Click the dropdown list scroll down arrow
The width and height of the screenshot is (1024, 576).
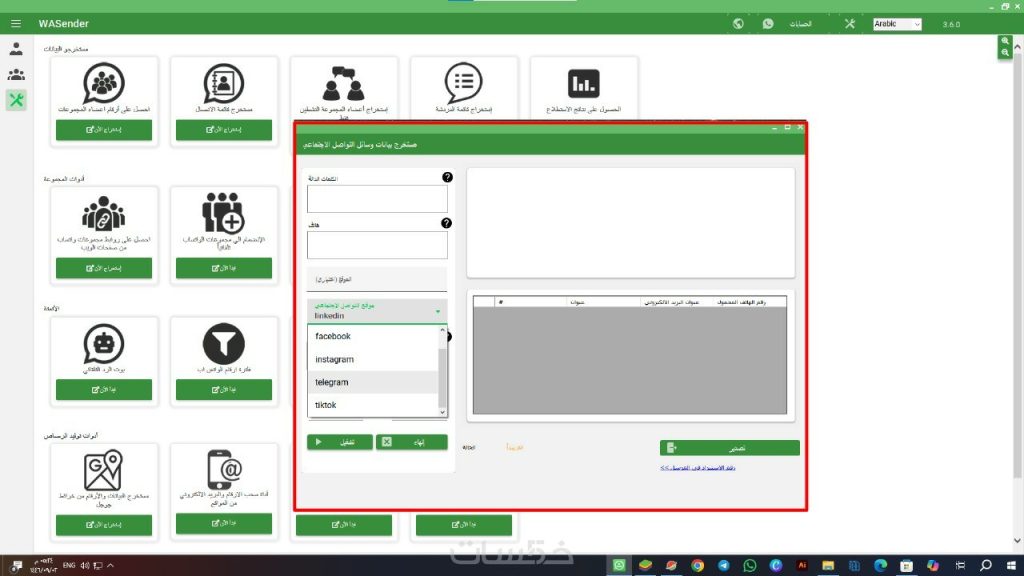[443, 412]
